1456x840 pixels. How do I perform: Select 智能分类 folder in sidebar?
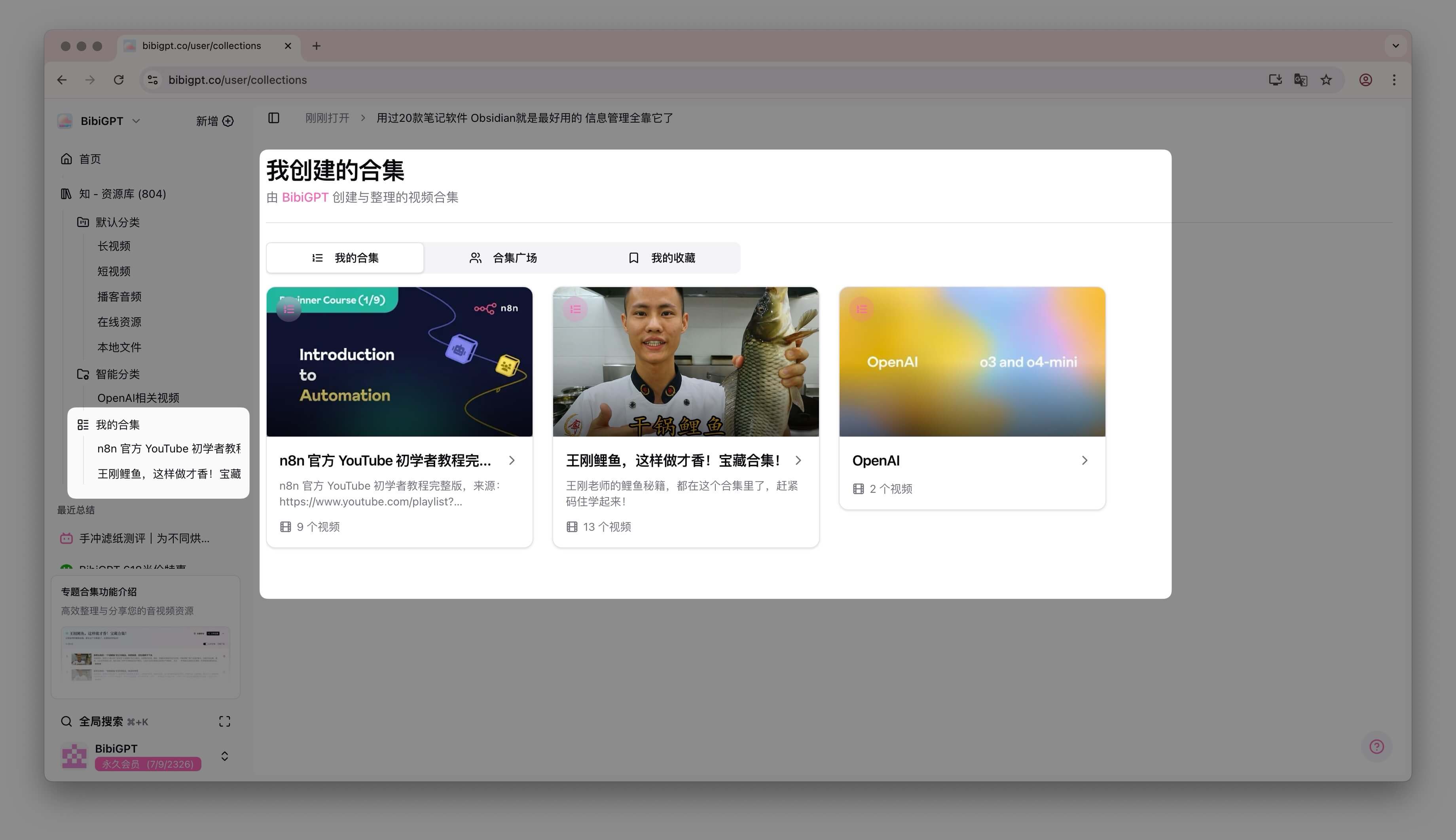(x=117, y=374)
